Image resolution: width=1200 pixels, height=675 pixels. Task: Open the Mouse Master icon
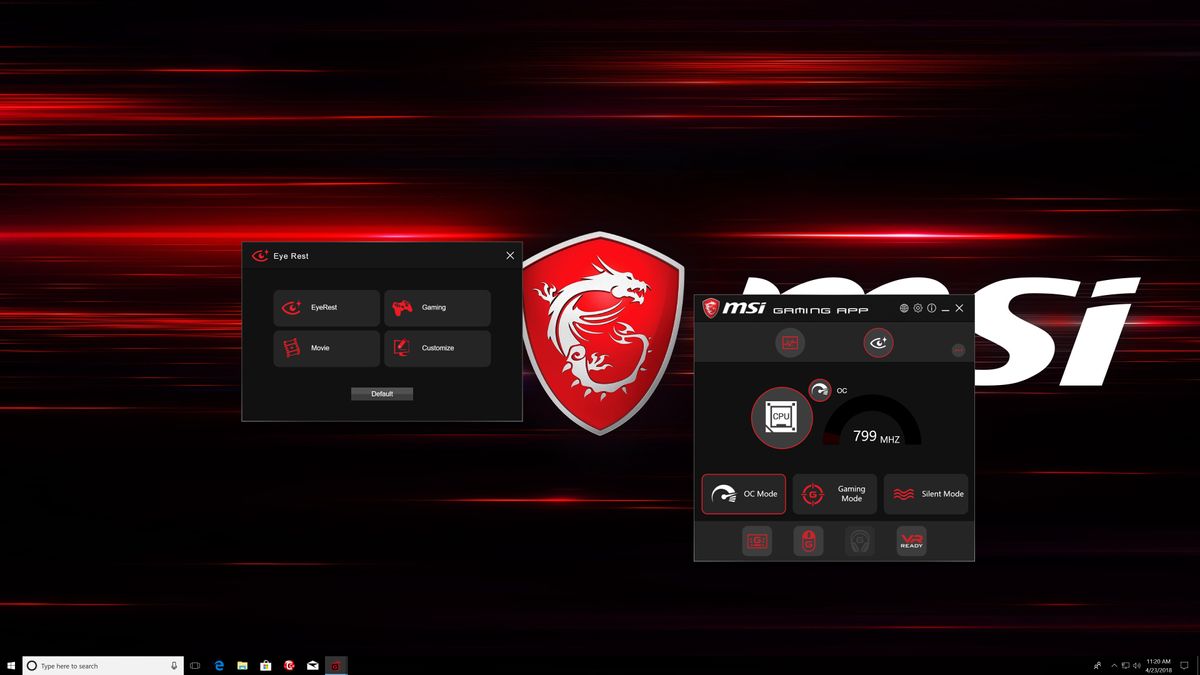click(x=808, y=541)
